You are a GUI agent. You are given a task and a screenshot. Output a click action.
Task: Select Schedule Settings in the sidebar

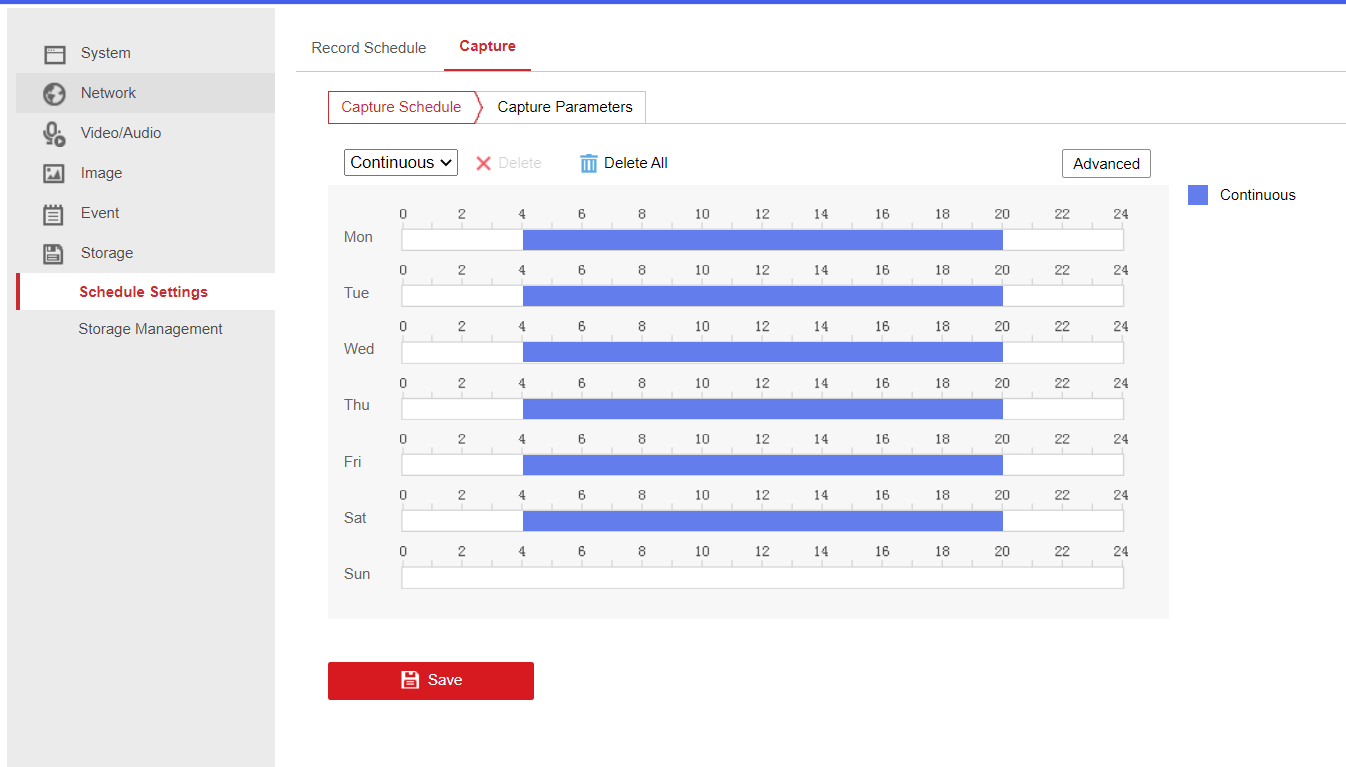[143, 292]
